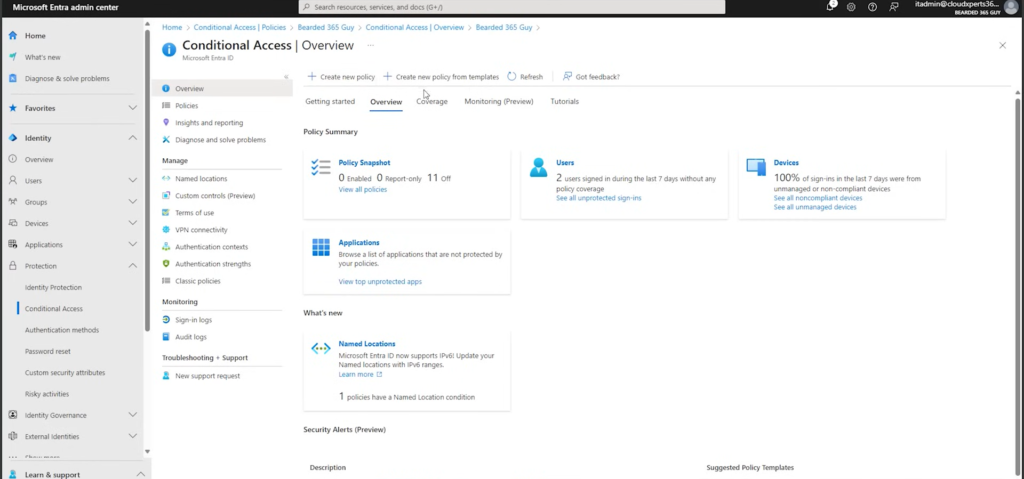Open the account avatar in top right

[1011, 7]
